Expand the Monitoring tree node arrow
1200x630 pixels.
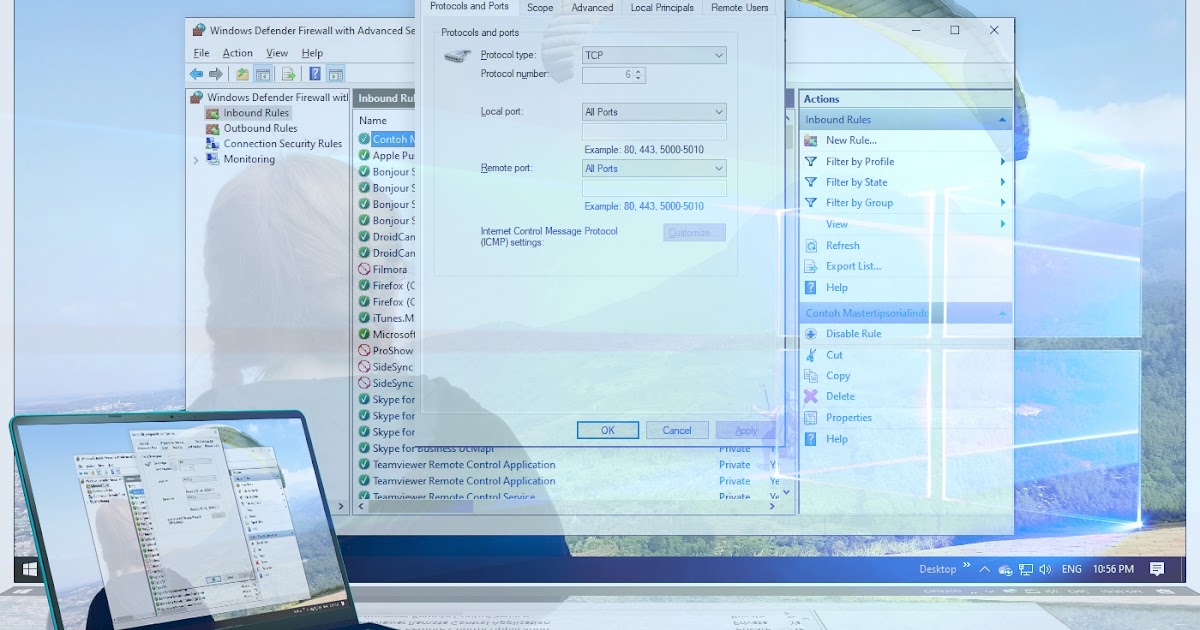[196, 160]
